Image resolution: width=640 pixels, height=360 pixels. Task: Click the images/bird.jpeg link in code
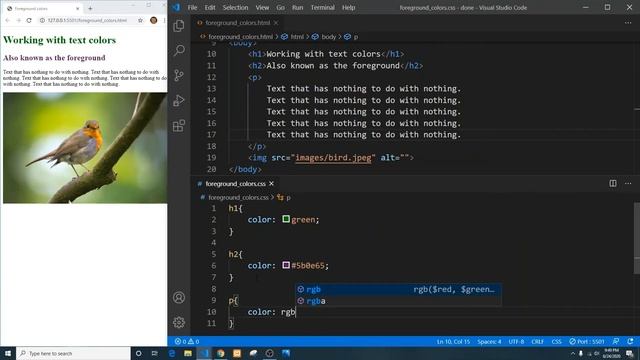coord(333,158)
